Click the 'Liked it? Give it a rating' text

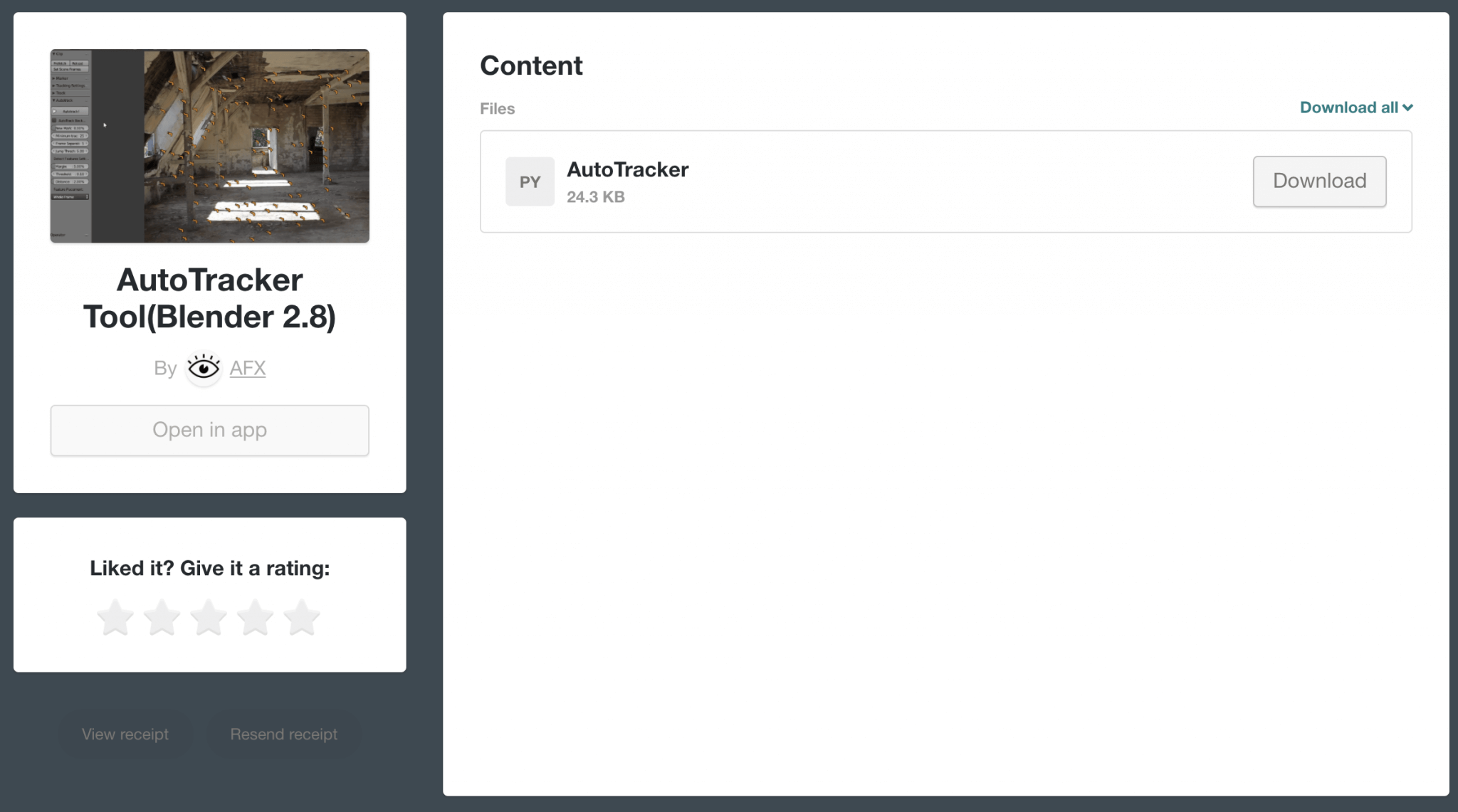tap(210, 568)
